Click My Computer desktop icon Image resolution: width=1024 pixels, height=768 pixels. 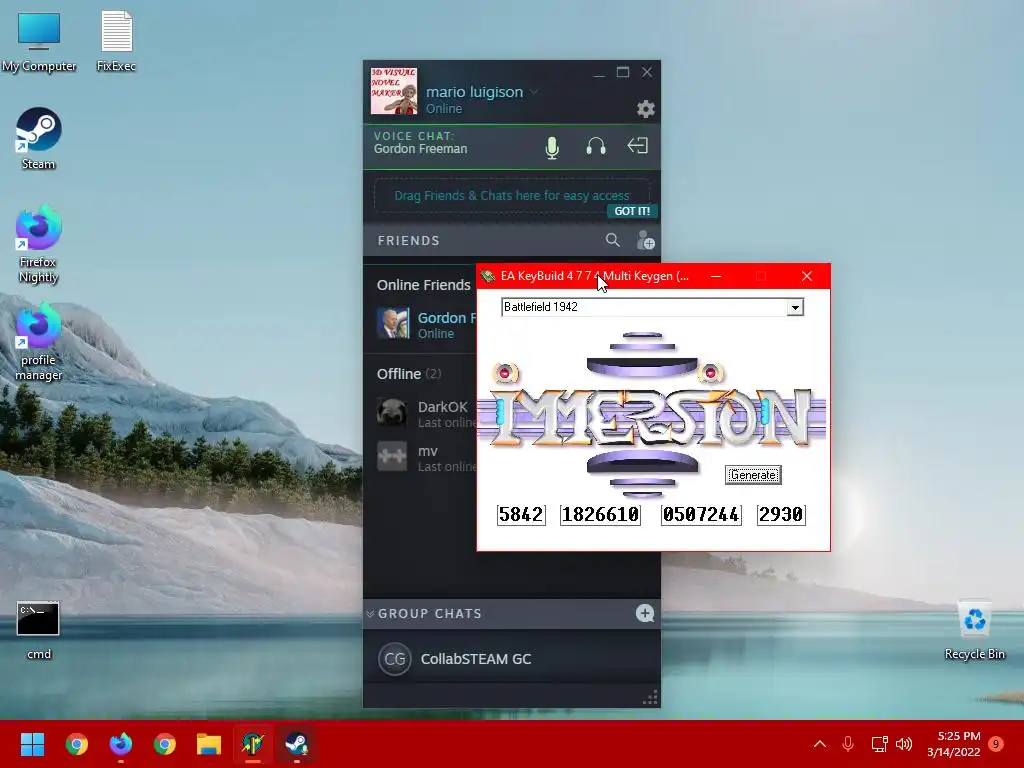coord(39,41)
